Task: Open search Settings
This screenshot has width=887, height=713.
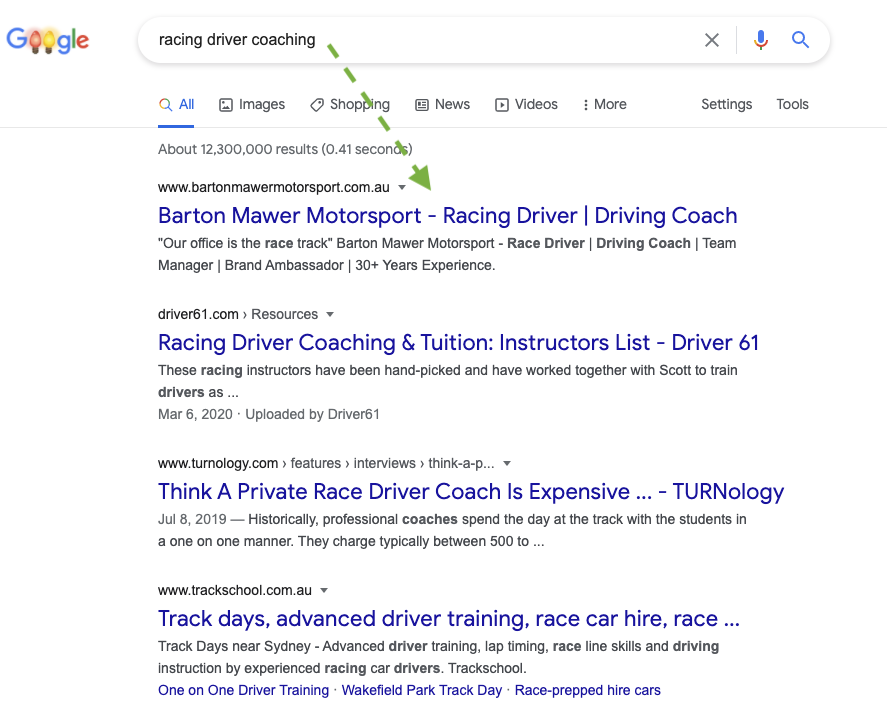Action: click(726, 105)
